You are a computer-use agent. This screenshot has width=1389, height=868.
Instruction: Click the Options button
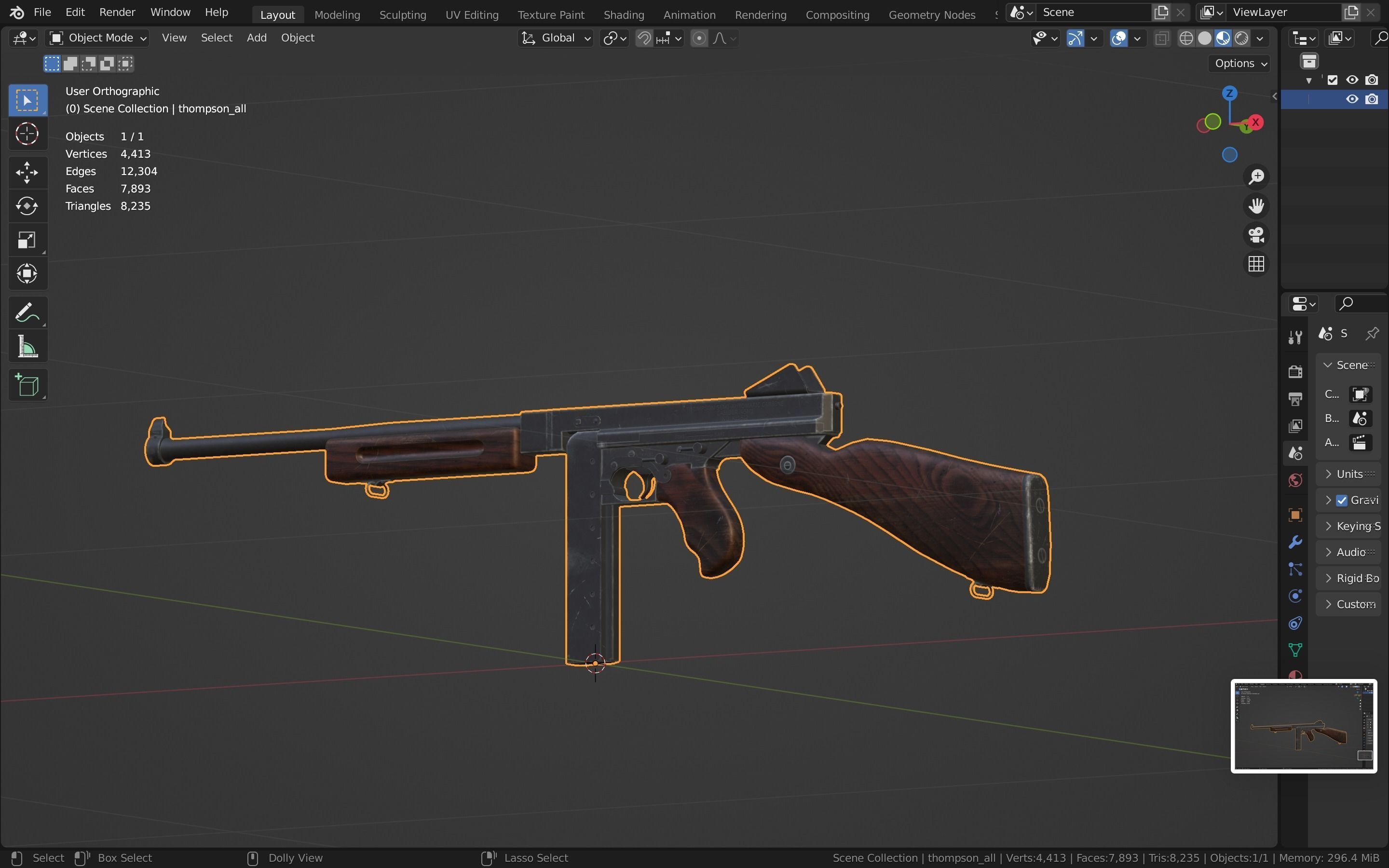[x=1240, y=63]
